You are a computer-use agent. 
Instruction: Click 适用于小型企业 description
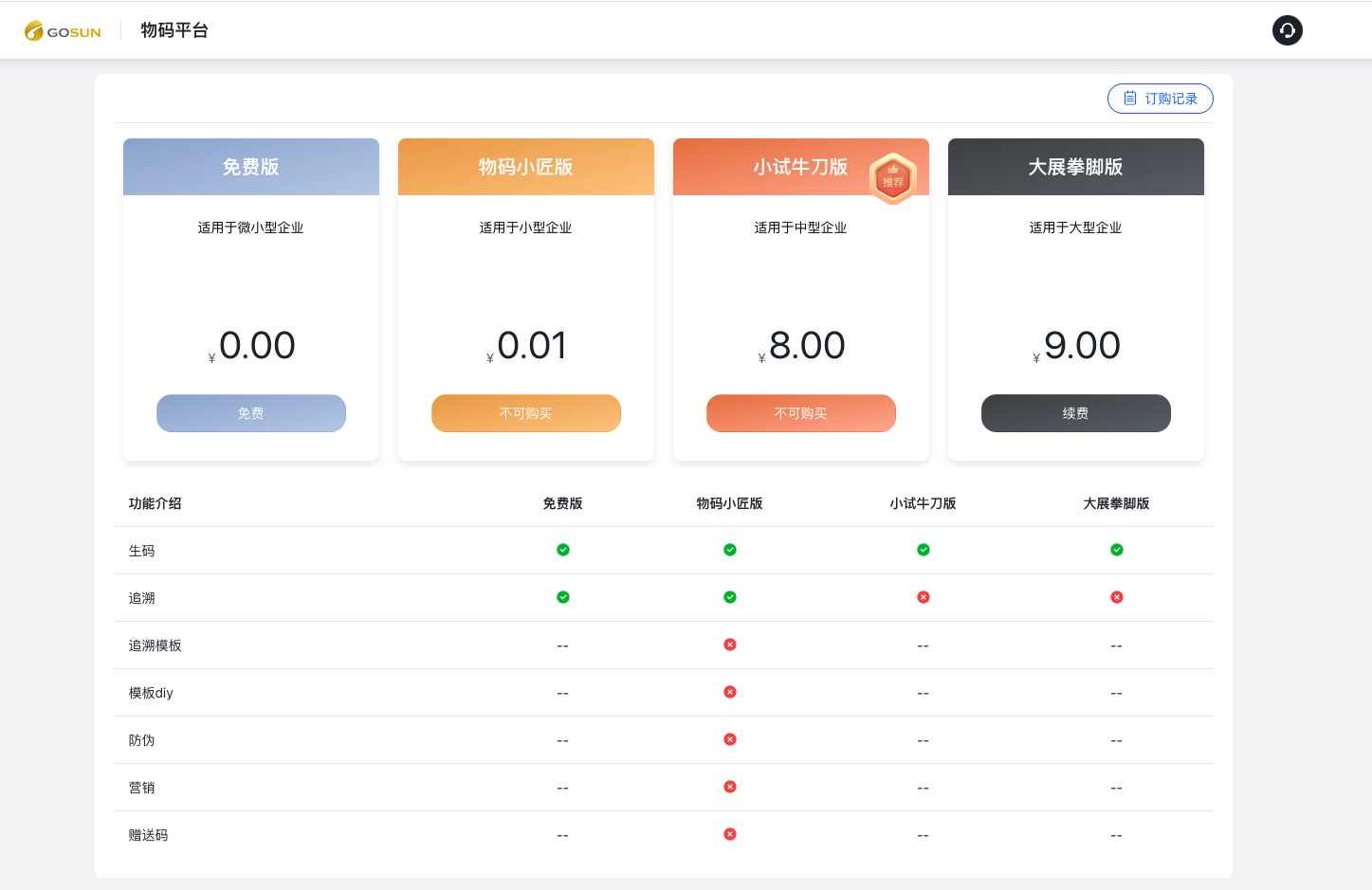point(526,227)
